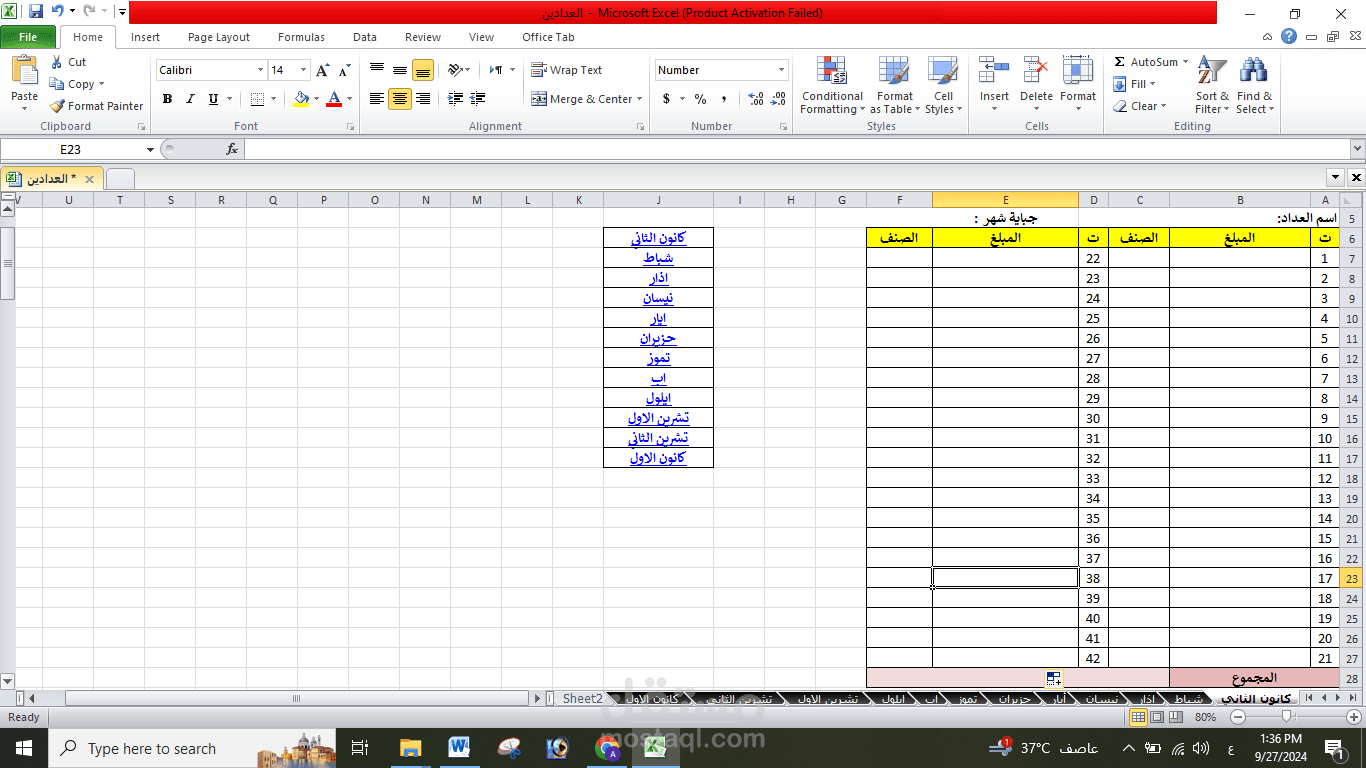1366x768 pixels.
Task: Open the font size 14 dropdown
Action: tap(304, 70)
